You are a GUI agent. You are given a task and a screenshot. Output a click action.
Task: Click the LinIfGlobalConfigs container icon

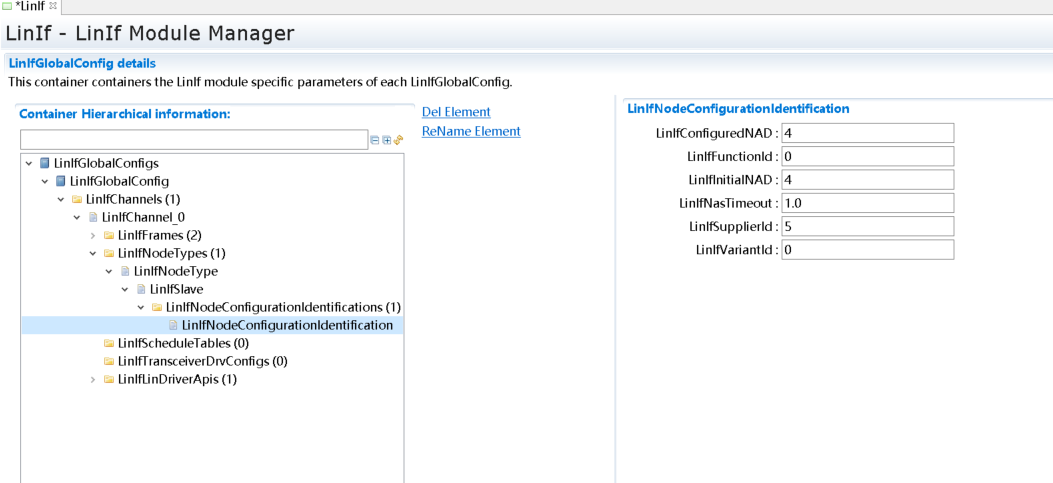point(44,163)
